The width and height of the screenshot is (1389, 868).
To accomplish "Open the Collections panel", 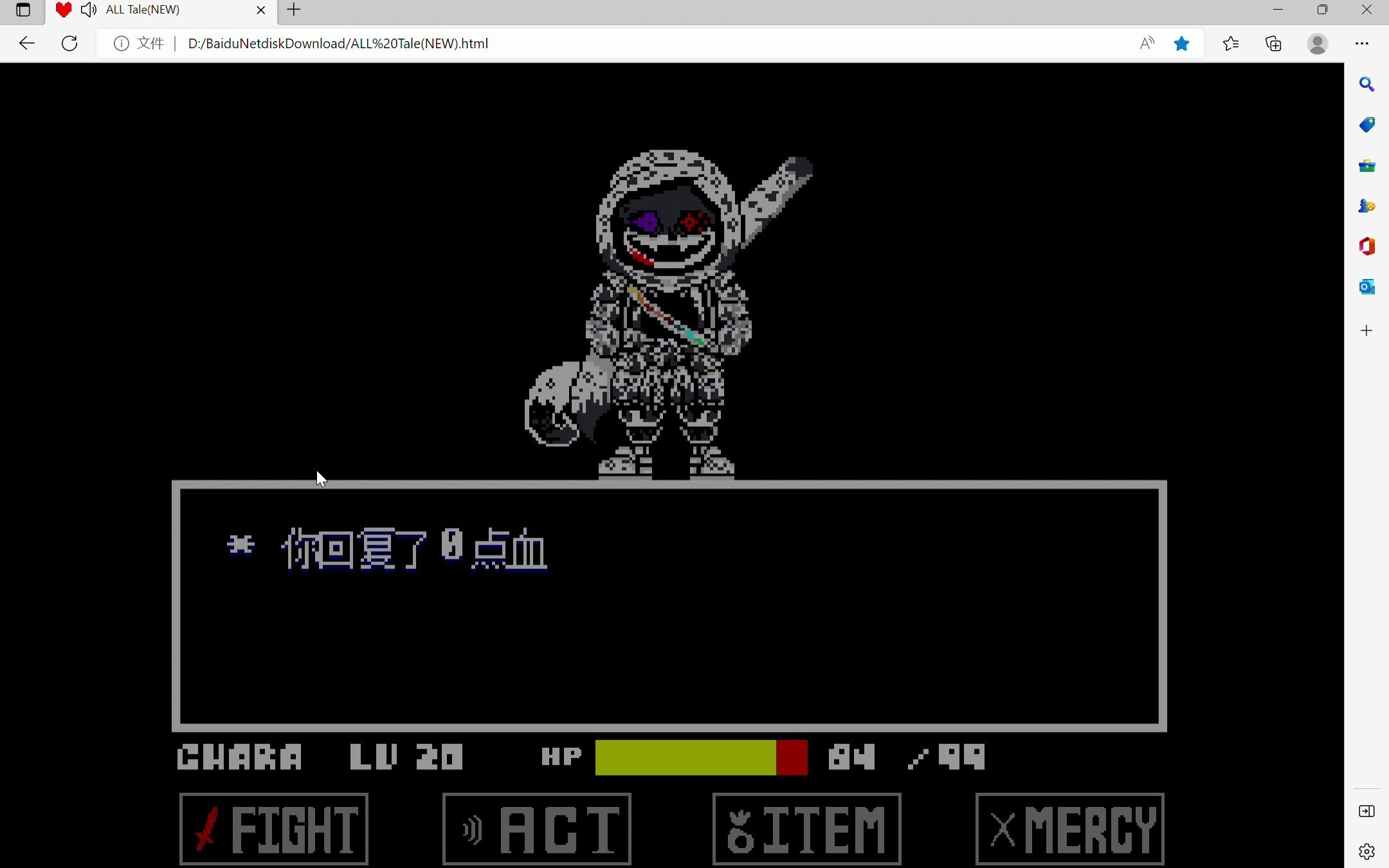I will [x=1273, y=43].
